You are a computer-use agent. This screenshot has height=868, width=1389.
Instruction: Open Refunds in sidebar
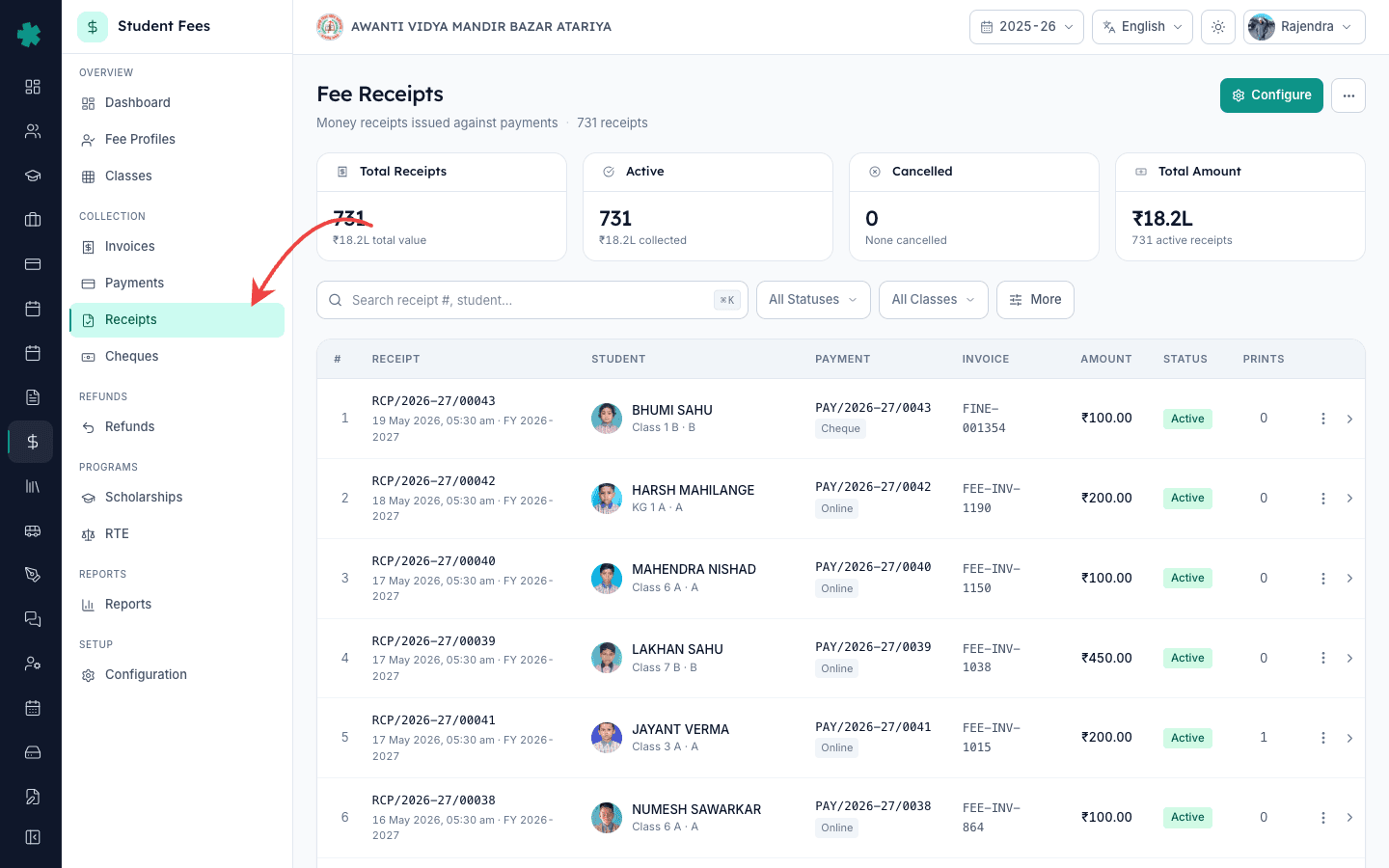point(177,427)
